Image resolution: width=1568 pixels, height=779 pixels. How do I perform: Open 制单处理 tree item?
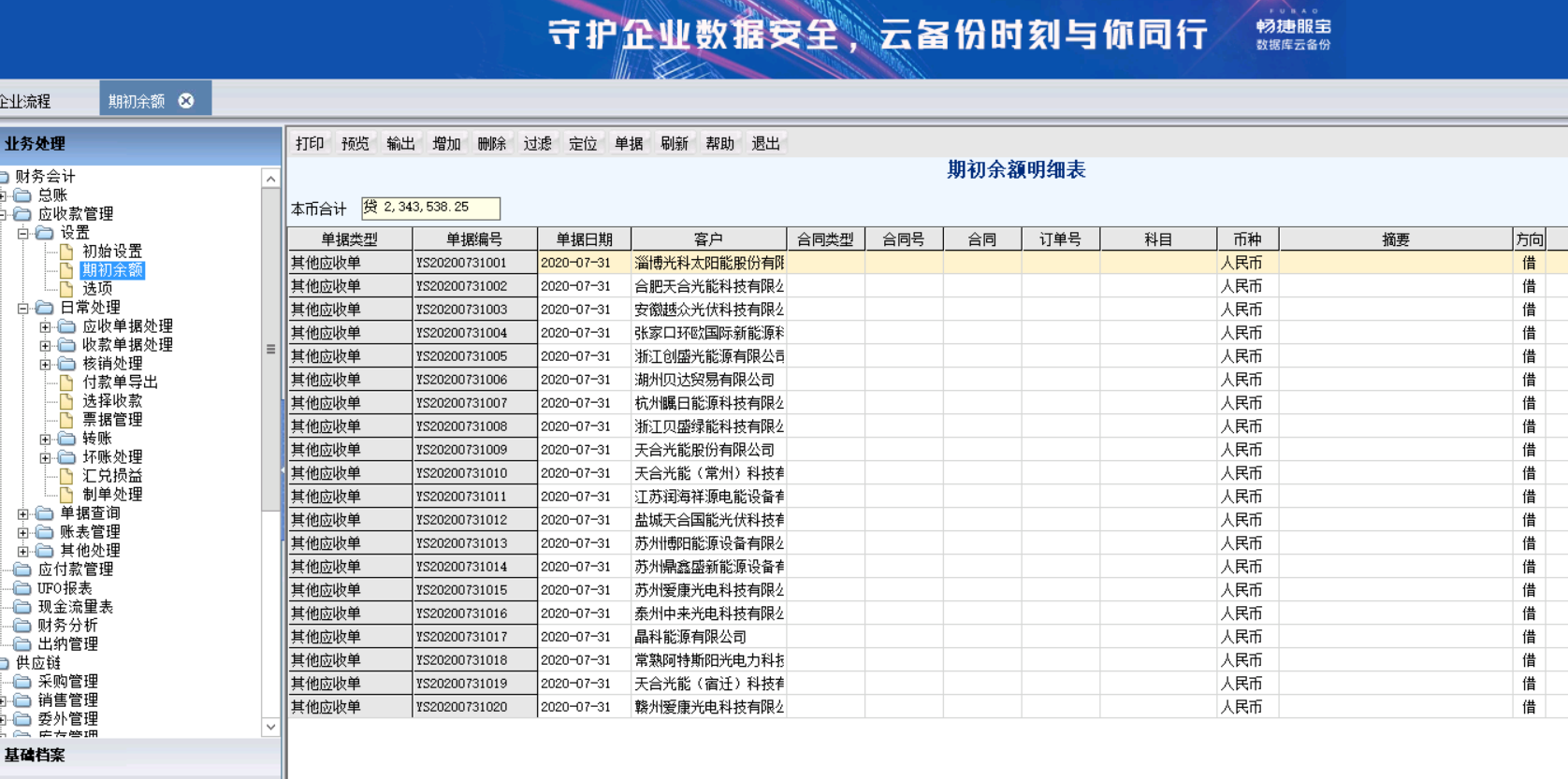click(112, 495)
